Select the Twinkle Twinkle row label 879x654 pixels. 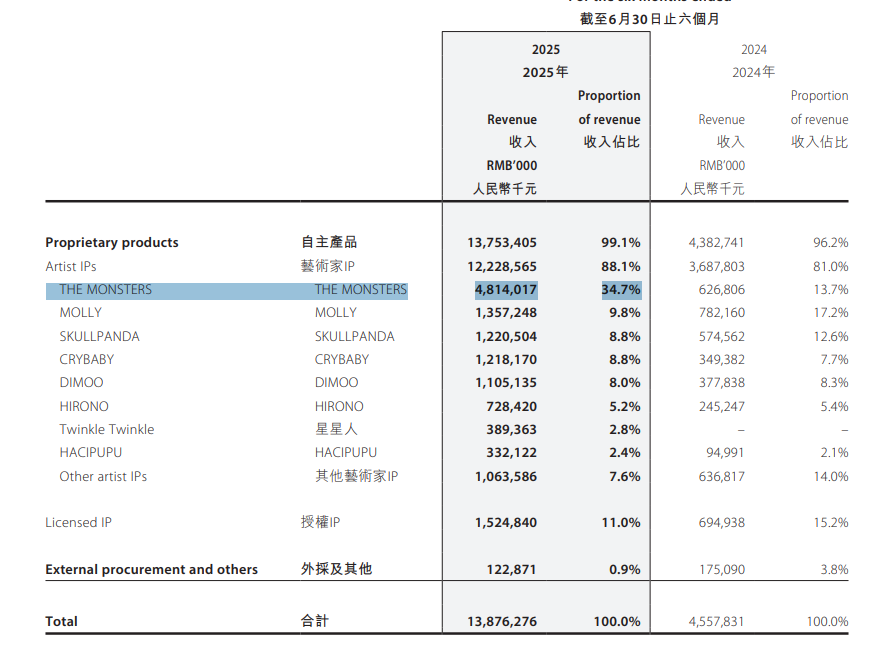click(106, 430)
